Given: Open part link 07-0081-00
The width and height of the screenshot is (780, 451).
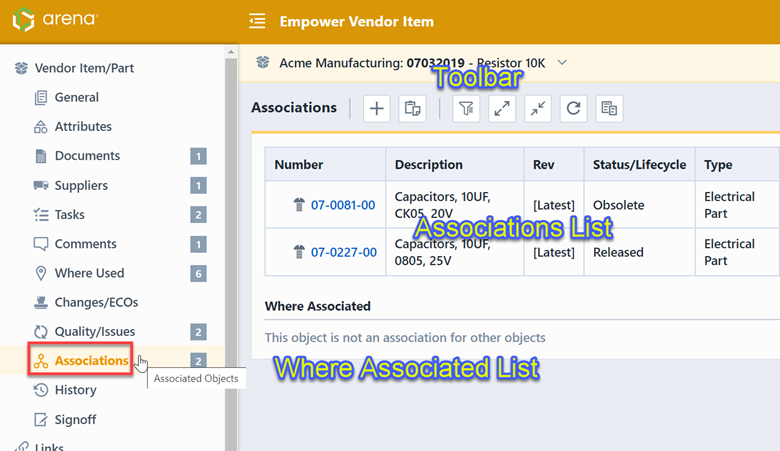Looking at the screenshot, I should 343,205.
